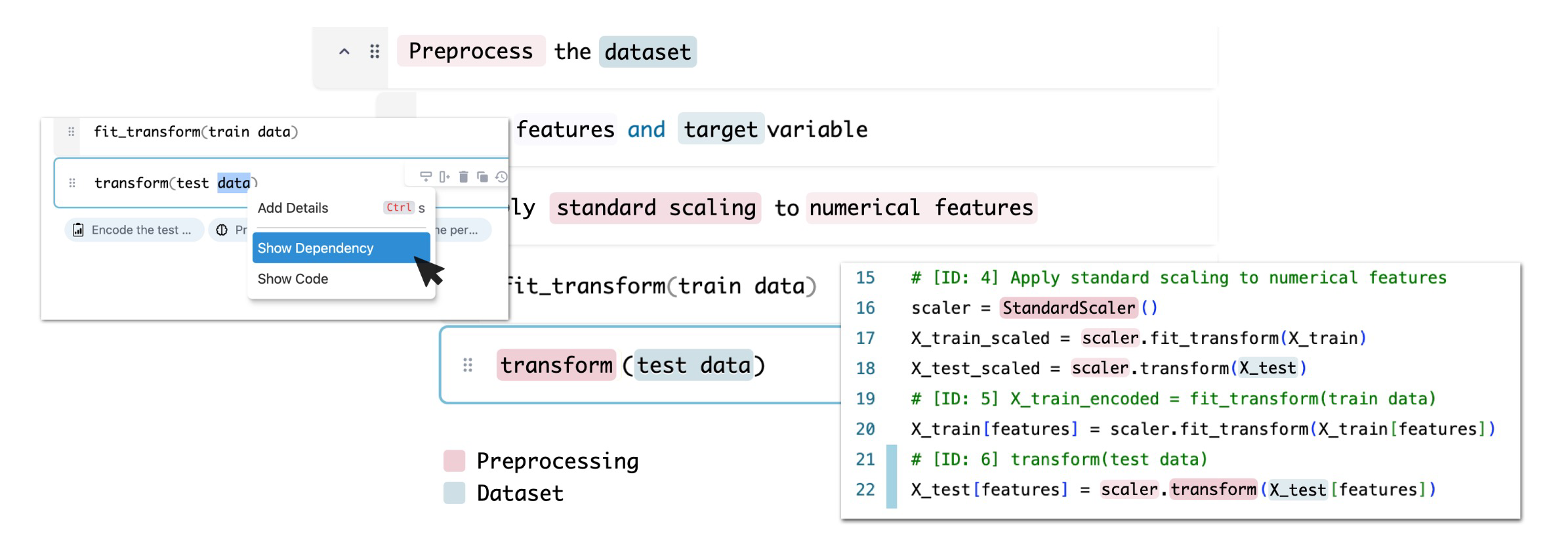Choose Add Details from the context menu

point(293,208)
